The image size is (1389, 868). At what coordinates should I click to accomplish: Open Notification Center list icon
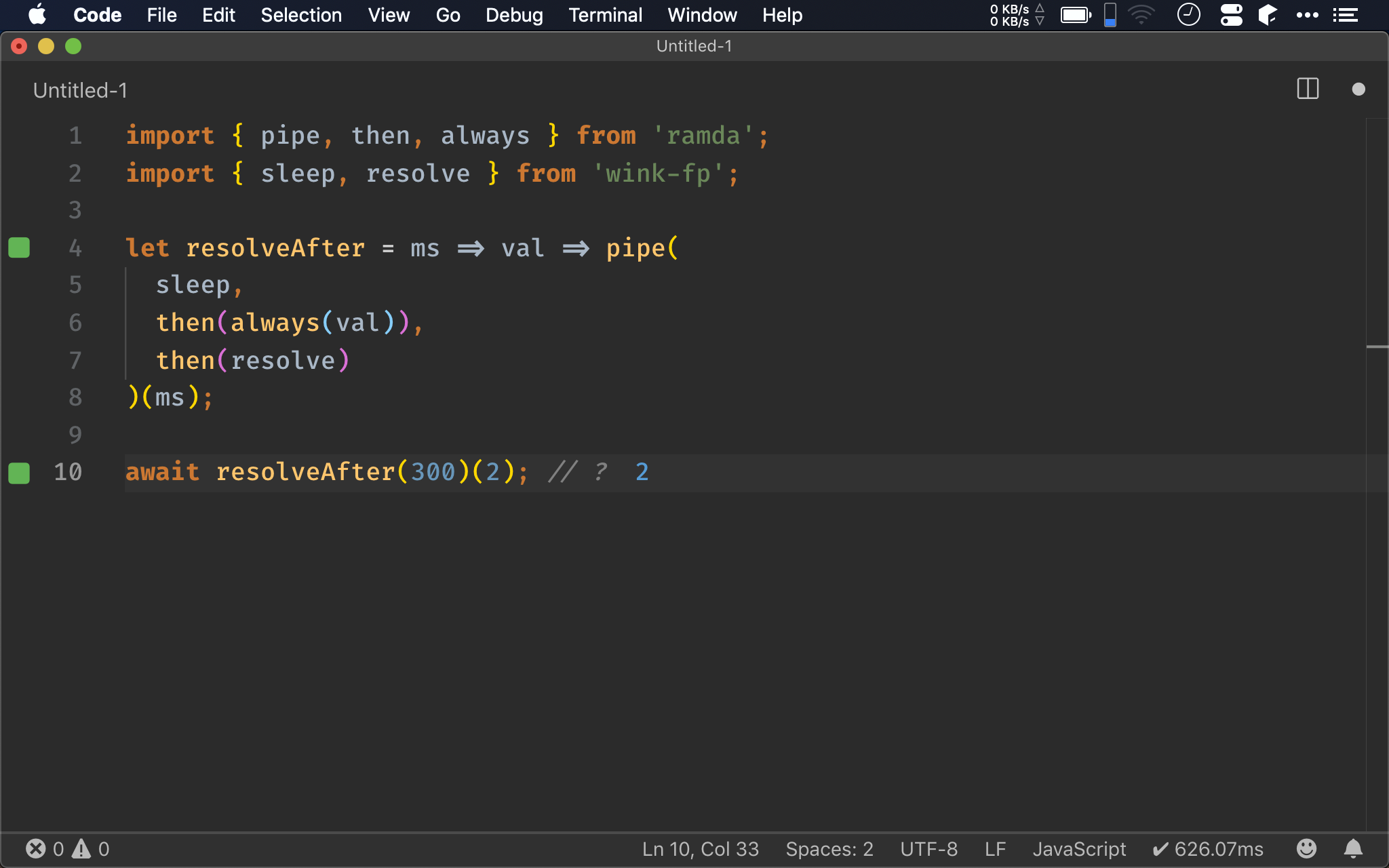[1345, 15]
